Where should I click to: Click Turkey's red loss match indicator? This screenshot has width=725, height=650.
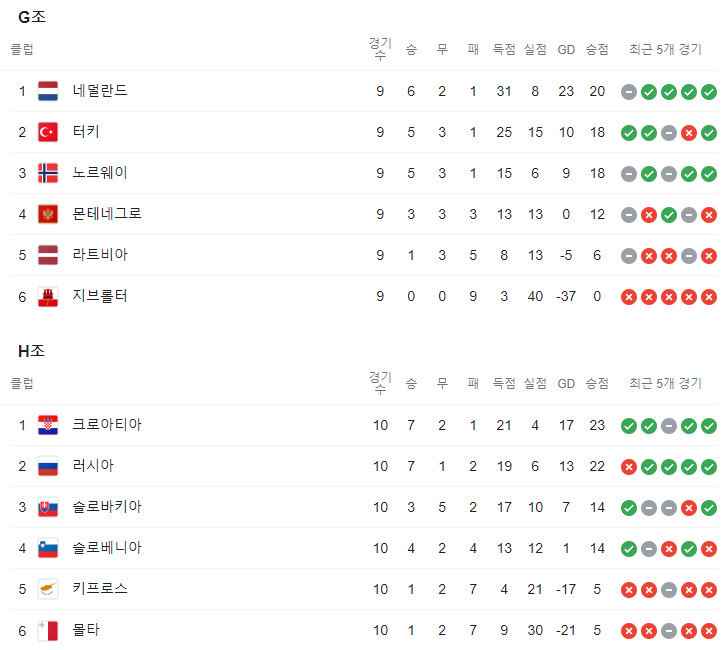689,133
